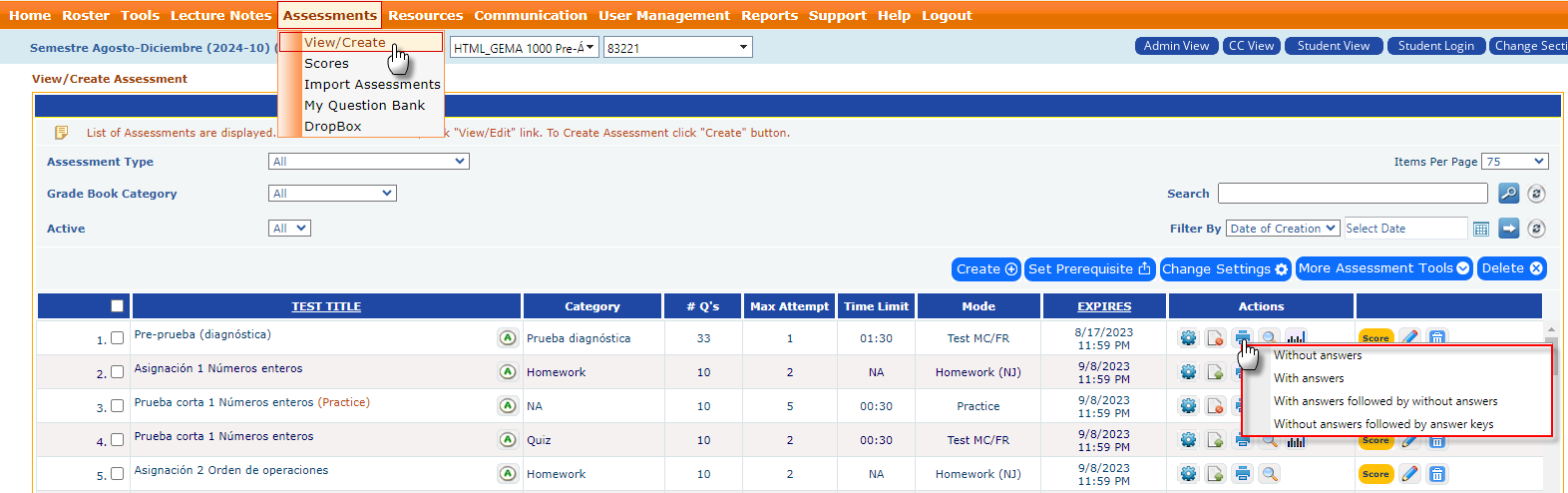The width and height of the screenshot is (1568, 493).
Task: Click the Create button
Action: pyautogui.click(x=985, y=269)
